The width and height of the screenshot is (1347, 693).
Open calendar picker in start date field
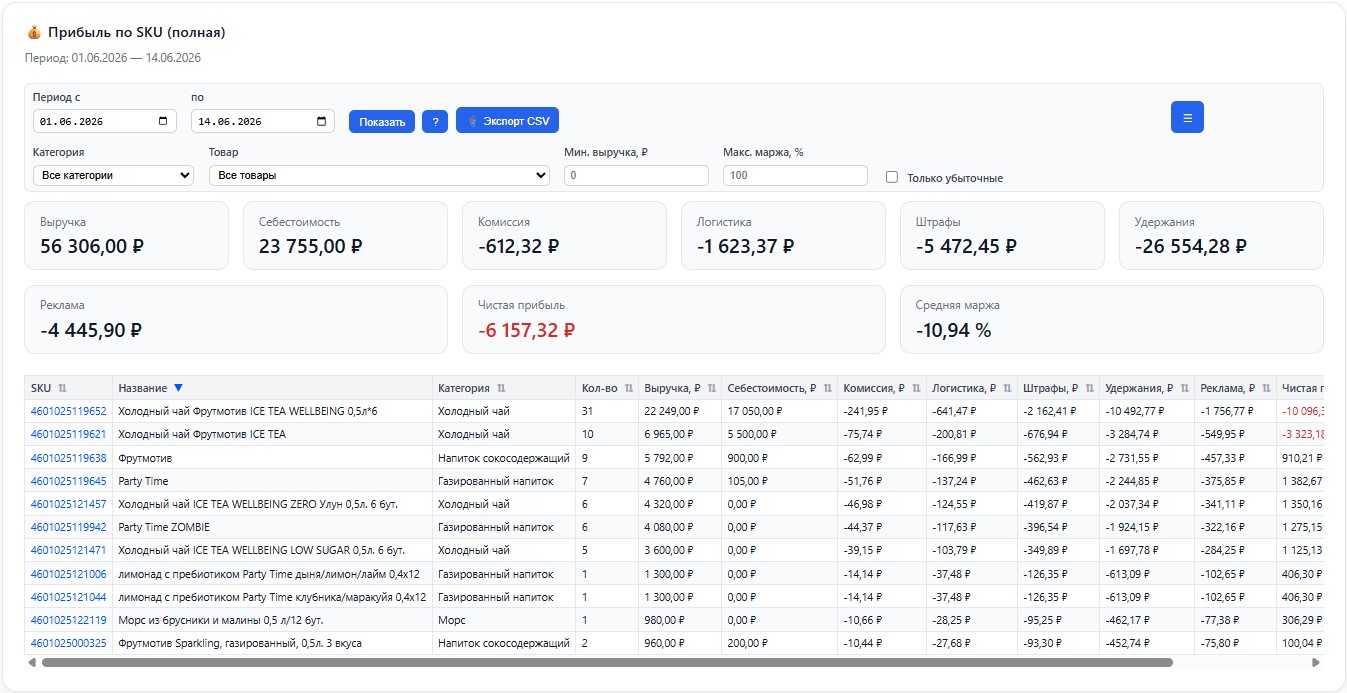pyautogui.click(x=163, y=121)
